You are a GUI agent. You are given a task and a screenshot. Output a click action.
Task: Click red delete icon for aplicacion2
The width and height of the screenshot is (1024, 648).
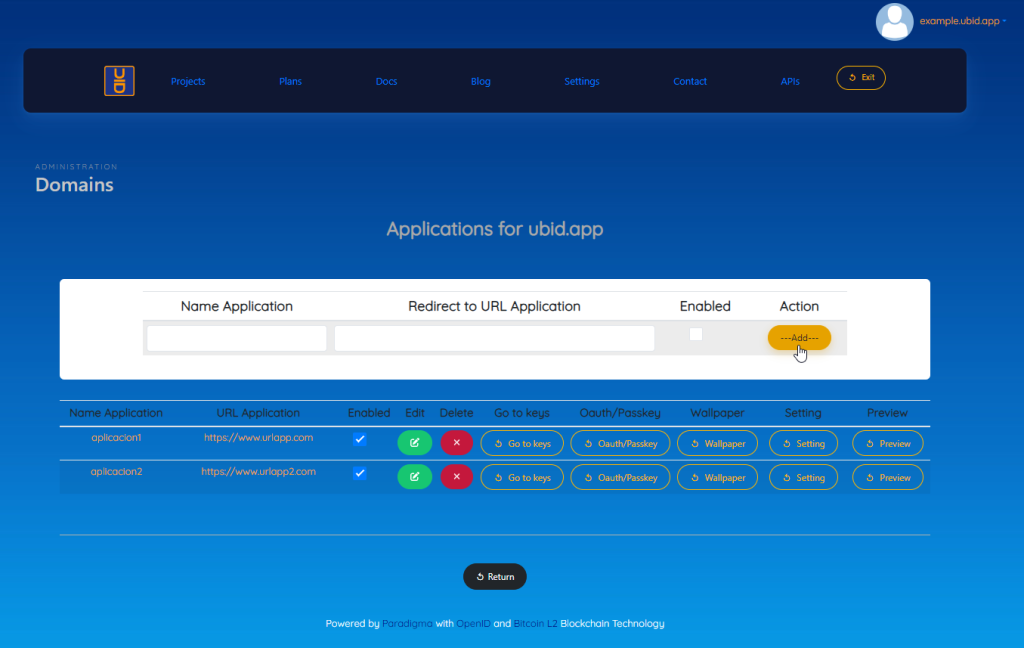tap(456, 477)
